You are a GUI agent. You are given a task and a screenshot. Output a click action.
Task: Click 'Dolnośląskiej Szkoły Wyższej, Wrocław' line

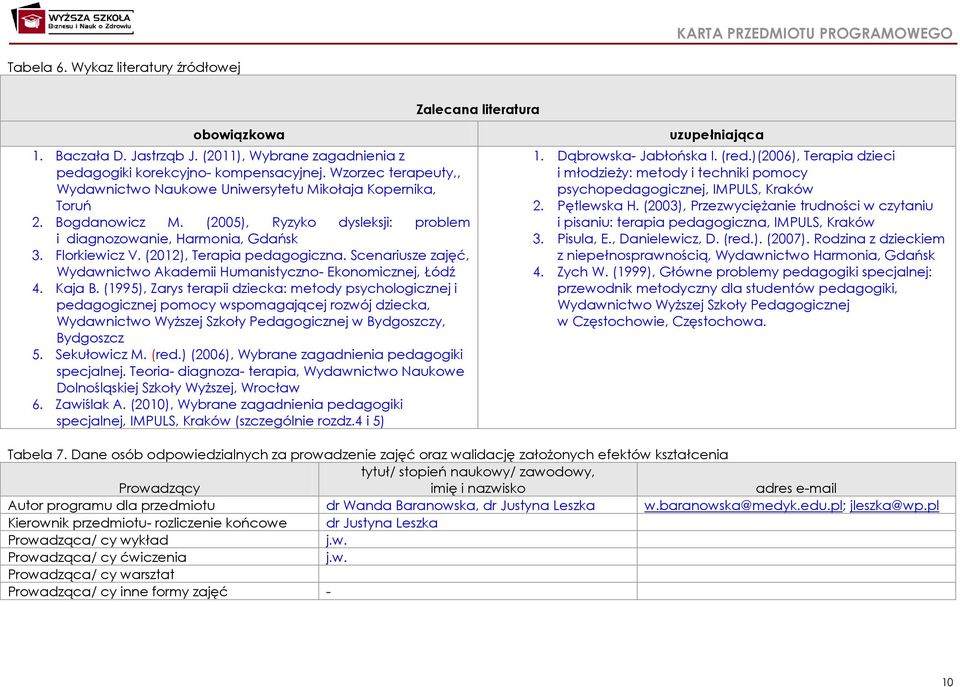click(x=178, y=388)
